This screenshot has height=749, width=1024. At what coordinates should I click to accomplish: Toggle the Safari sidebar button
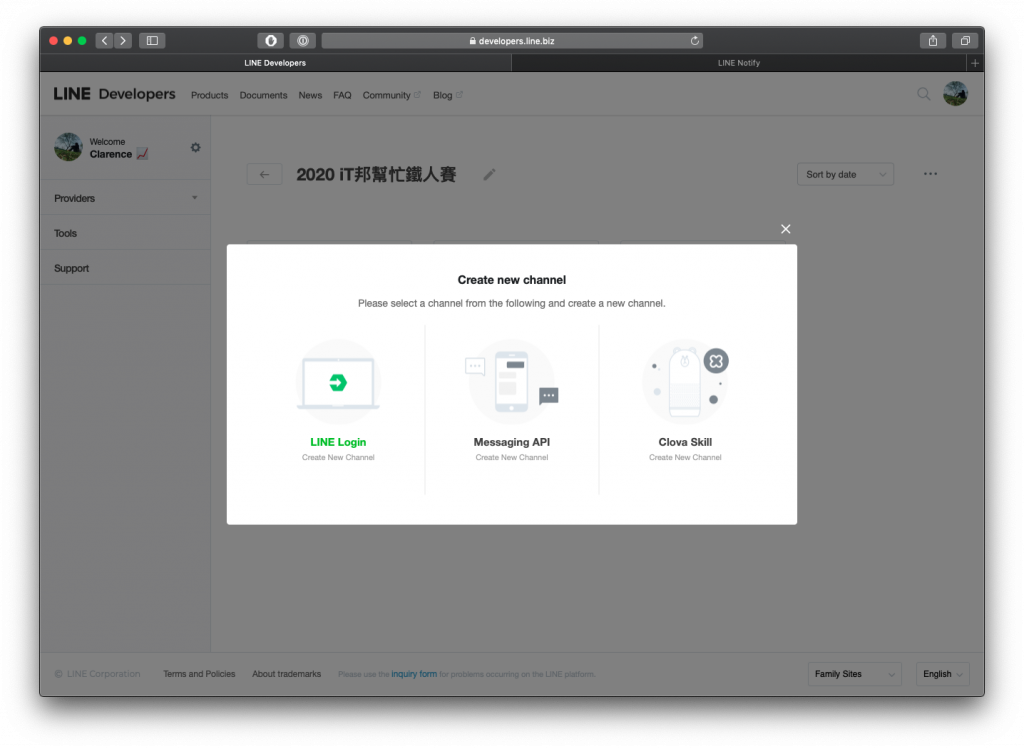(152, 40)
